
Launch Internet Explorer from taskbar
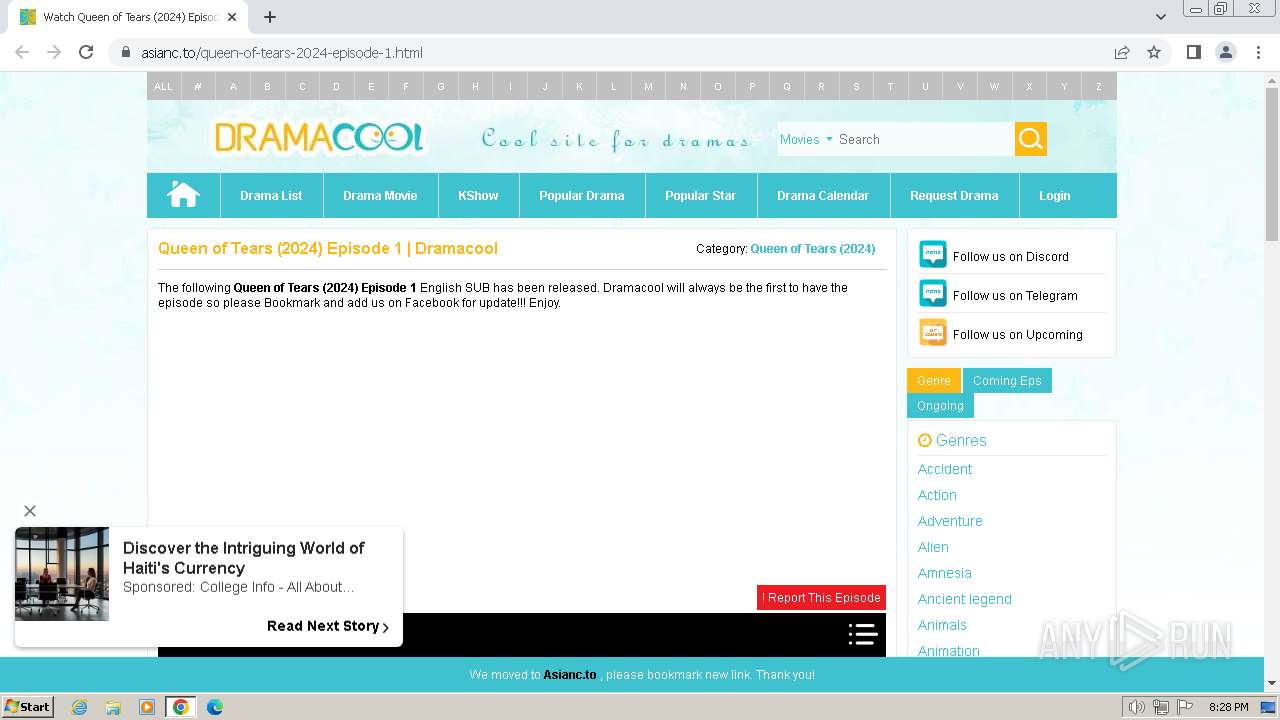pyautogui.click(x=79, y=707)
